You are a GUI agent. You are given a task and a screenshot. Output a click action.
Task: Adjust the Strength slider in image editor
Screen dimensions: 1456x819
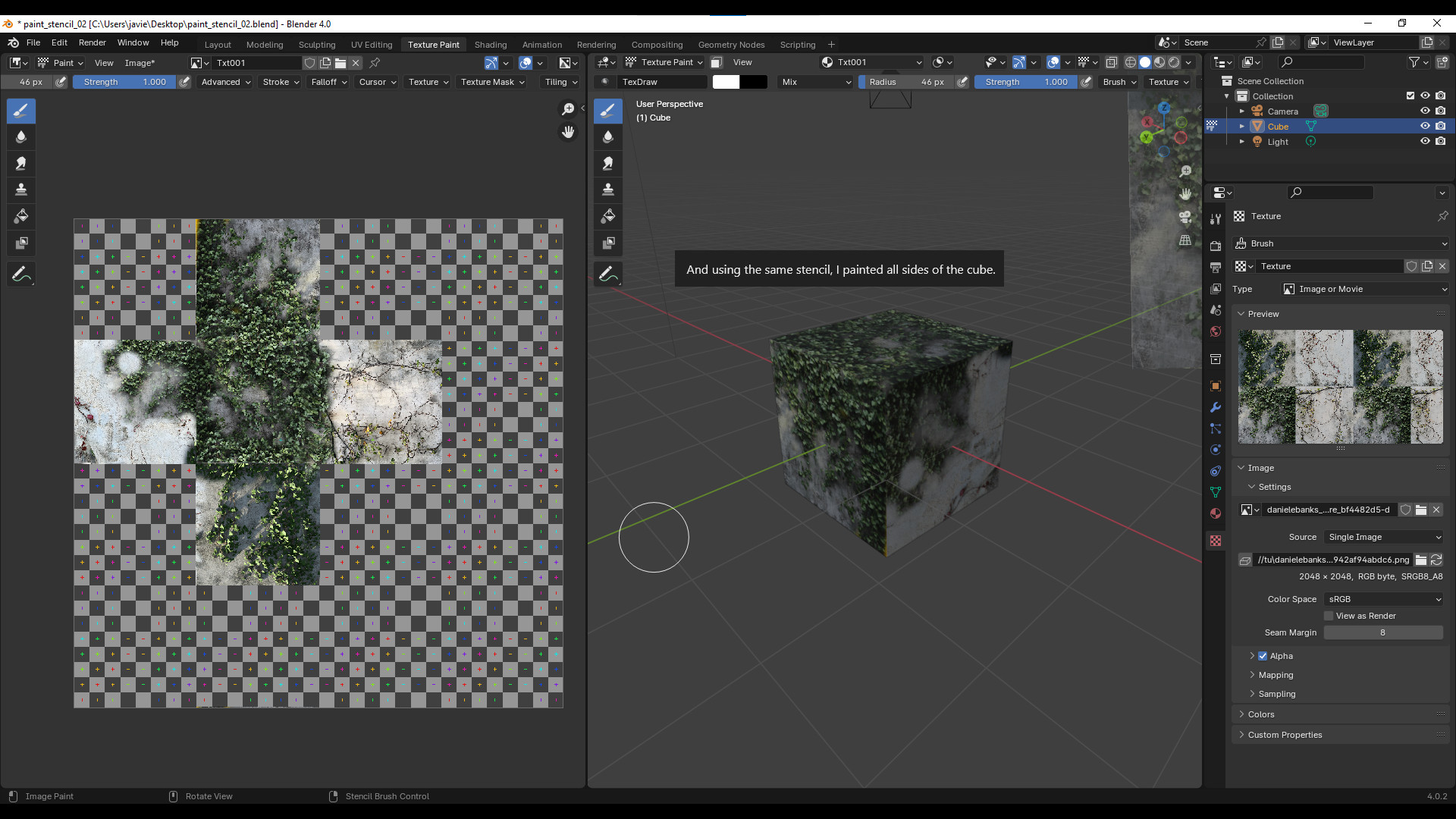pyautogui.click(x=125, y=82)
